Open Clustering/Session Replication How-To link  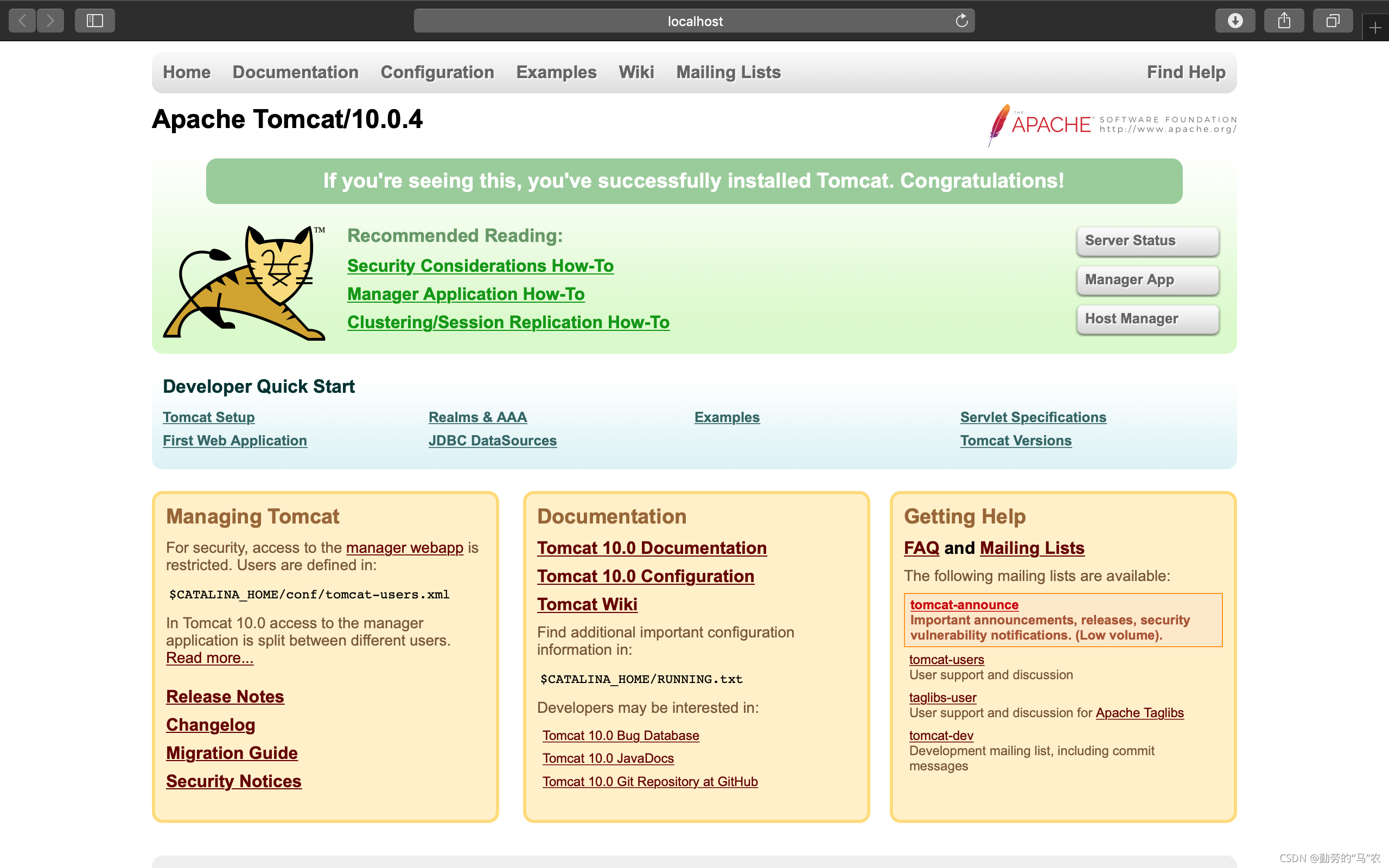coord(508,322)
